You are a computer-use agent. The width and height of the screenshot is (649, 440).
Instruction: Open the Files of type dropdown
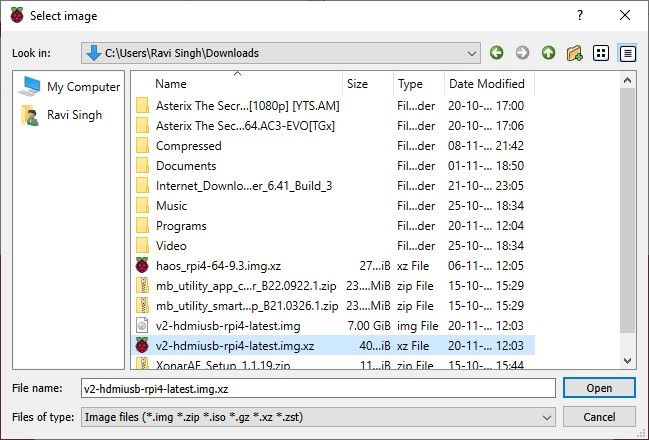[546, 417]
